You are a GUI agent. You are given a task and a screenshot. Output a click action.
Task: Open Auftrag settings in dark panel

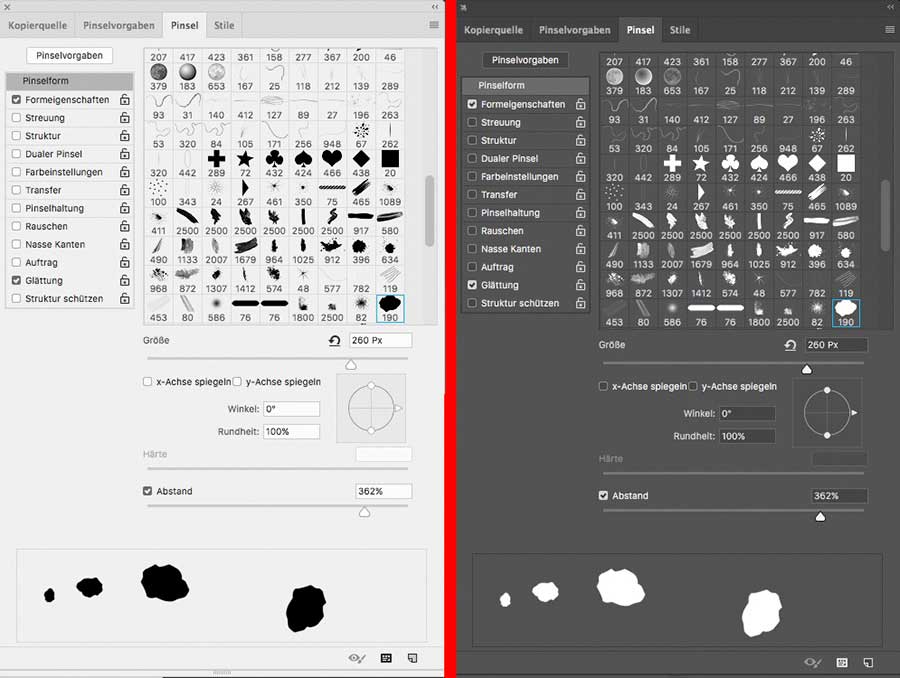point(497,267)
